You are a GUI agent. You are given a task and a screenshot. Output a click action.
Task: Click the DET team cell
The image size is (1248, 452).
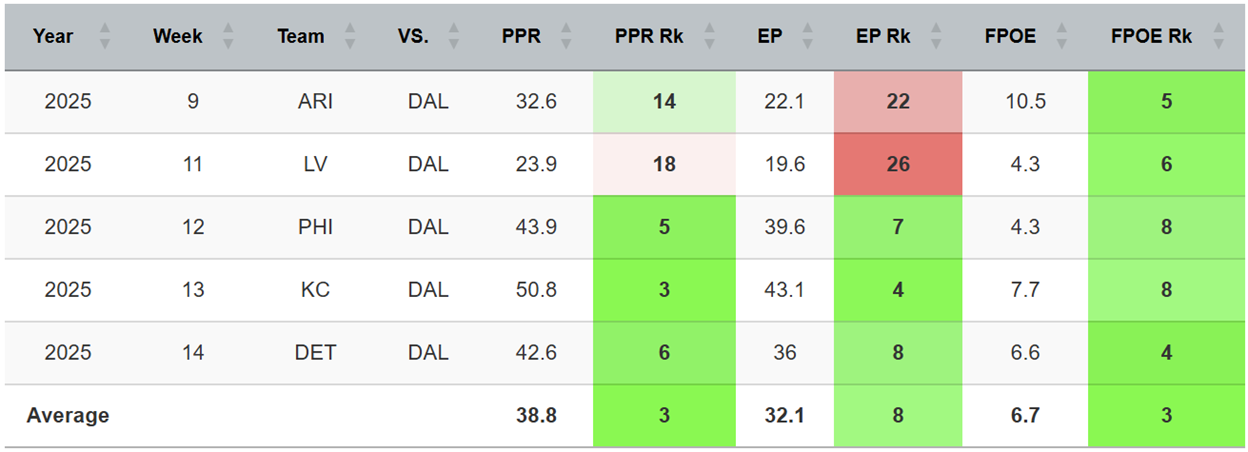(316, 353)
